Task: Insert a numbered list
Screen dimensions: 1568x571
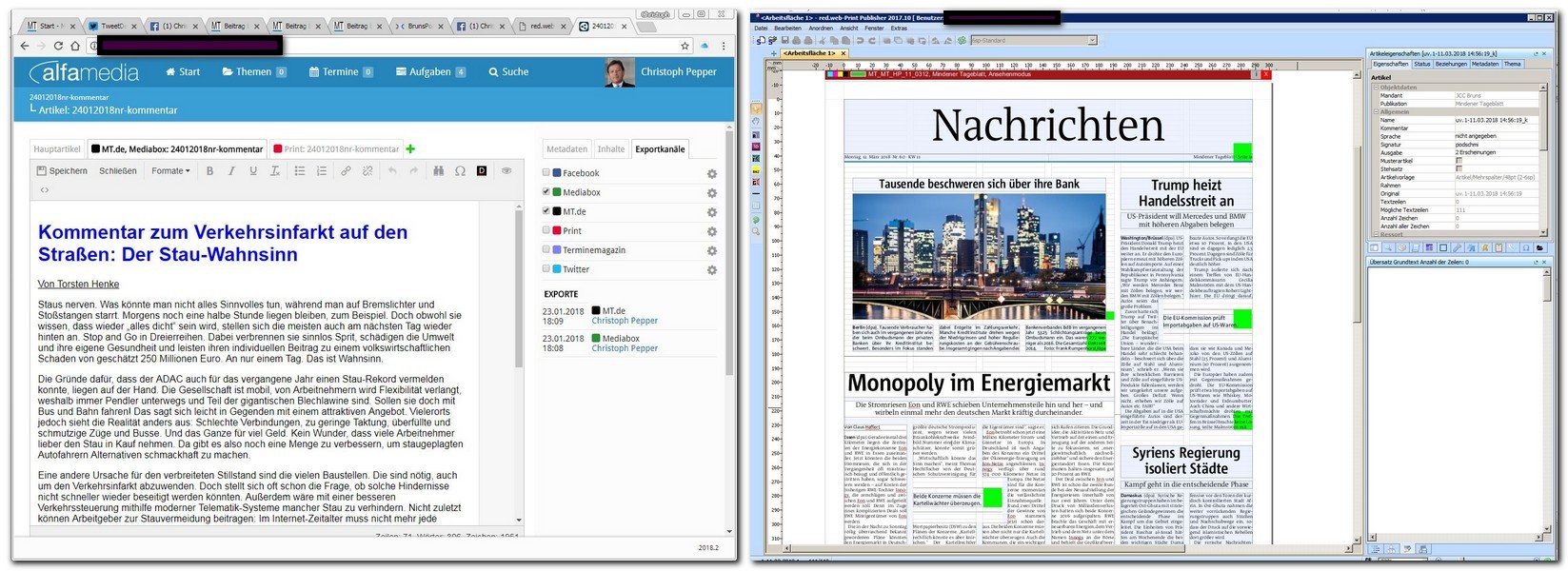Action: 321,170
